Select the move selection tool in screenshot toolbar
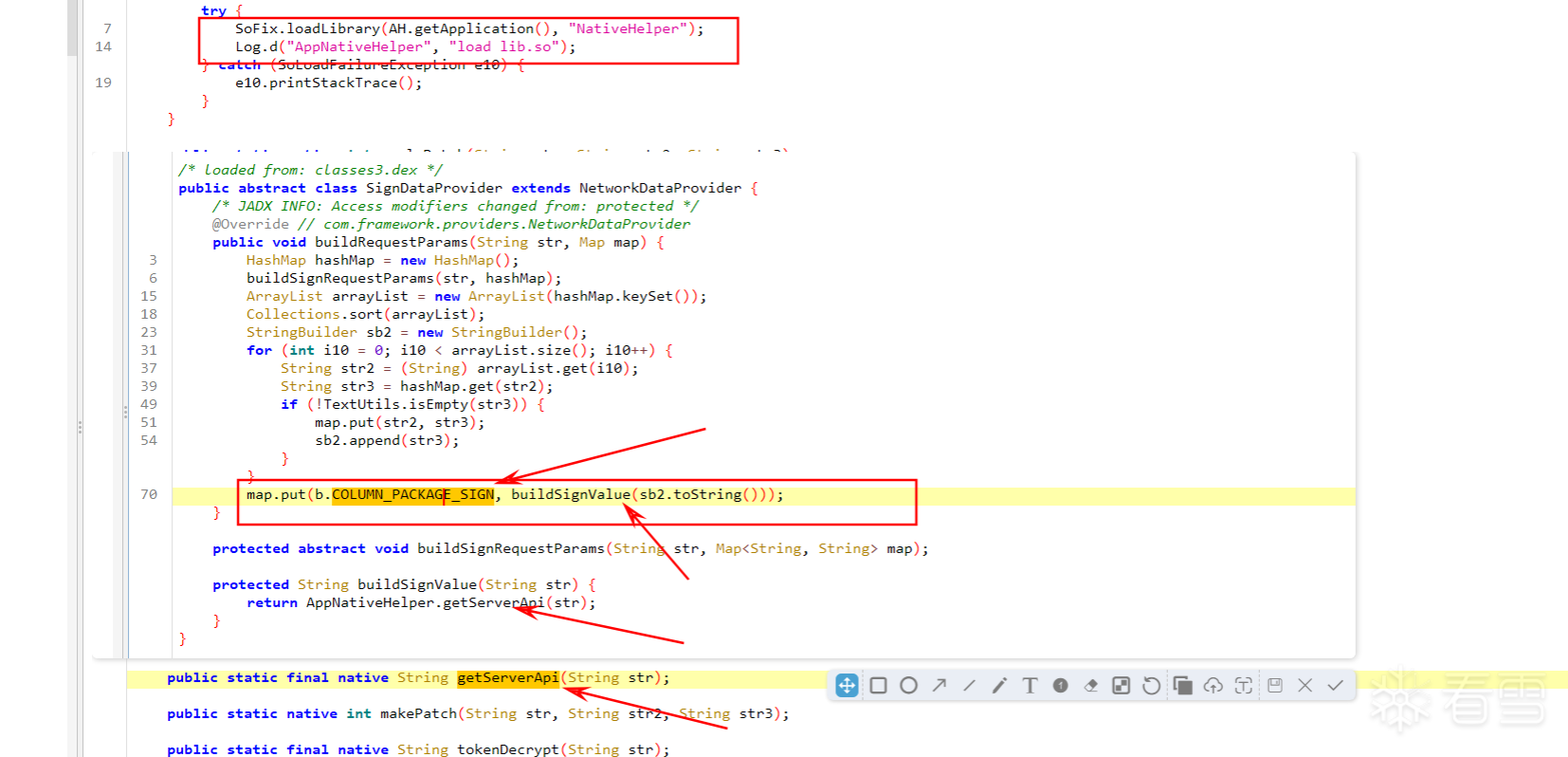The height and width of the screenshot is (757, 1568). (x=847, y=685)
